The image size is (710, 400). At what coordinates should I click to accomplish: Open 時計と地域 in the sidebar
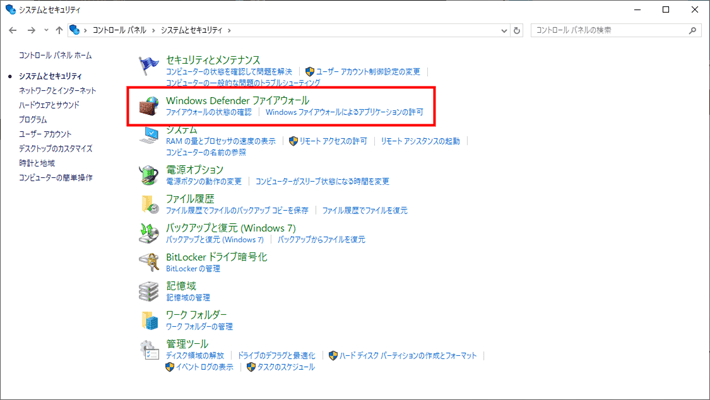37,163
